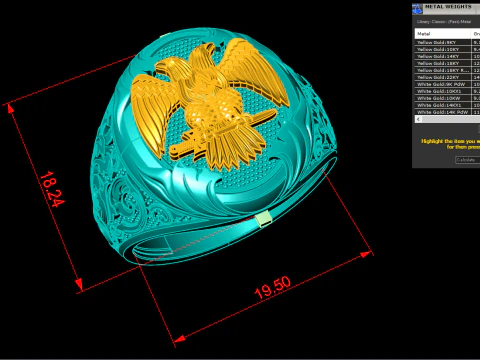The width and height of the screenshot is (480, 360).
Task: Click the Calculate button
Action: tap(467, 160)
